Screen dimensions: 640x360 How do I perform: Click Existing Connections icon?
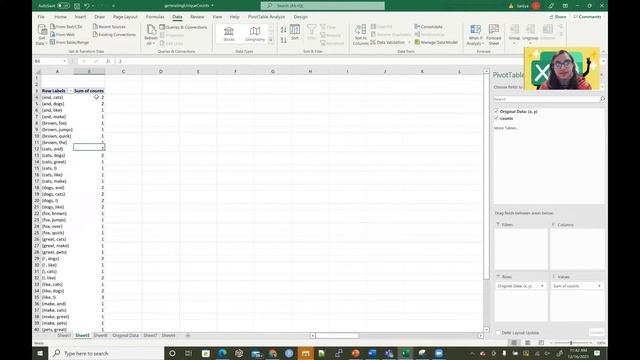pyautogui.click(x=95, y=34)
